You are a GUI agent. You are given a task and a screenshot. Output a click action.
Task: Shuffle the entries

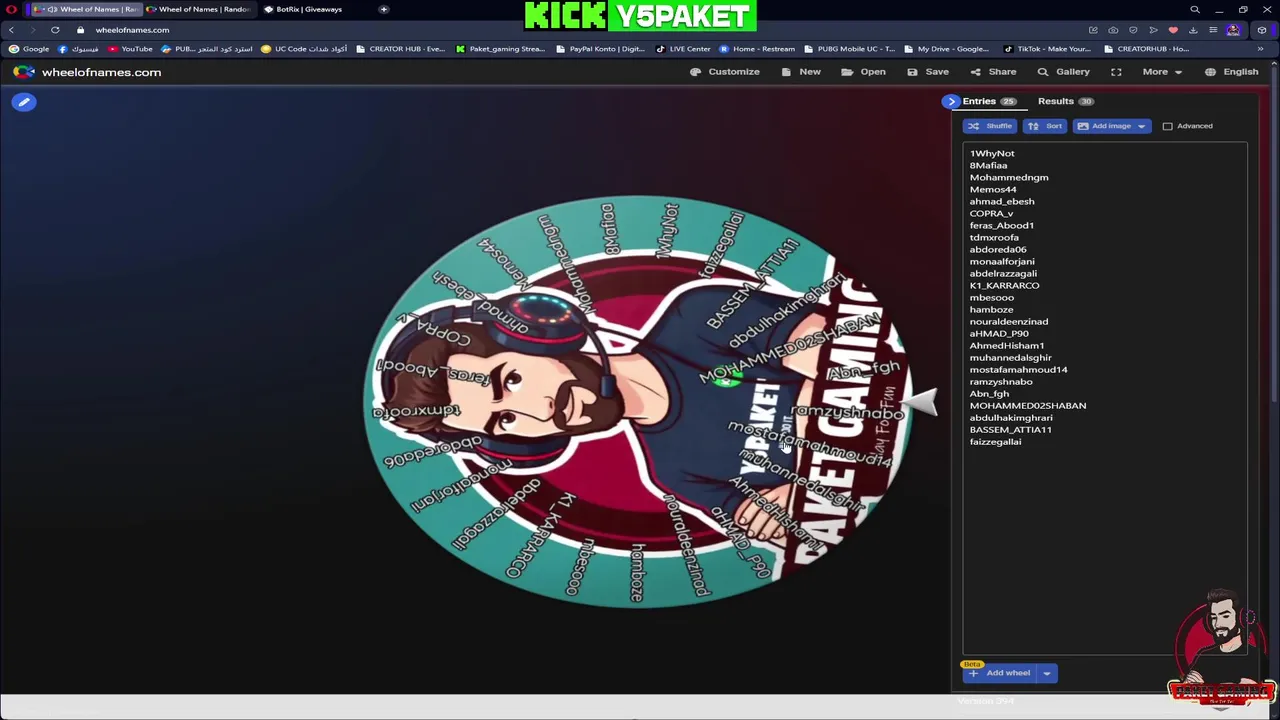990,126
